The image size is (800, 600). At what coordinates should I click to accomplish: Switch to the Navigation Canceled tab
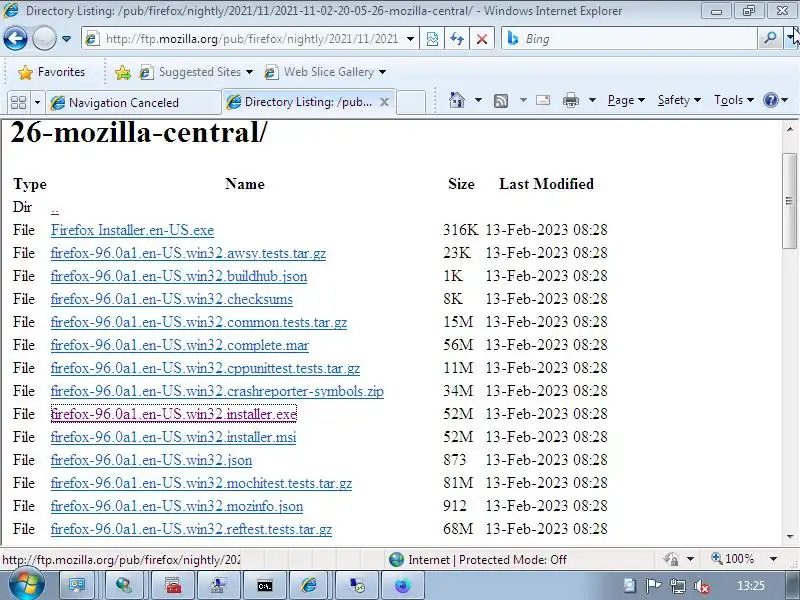point(133,103)
